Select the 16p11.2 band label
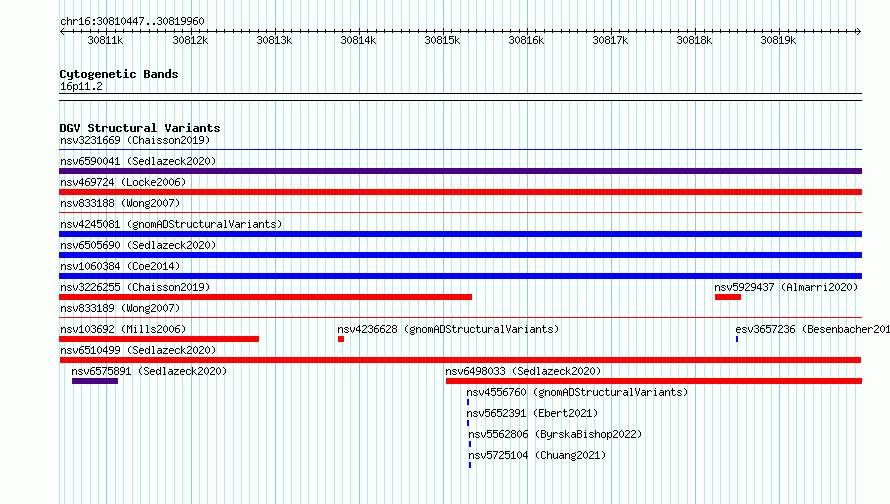890x504 pixels. [81, 86]
